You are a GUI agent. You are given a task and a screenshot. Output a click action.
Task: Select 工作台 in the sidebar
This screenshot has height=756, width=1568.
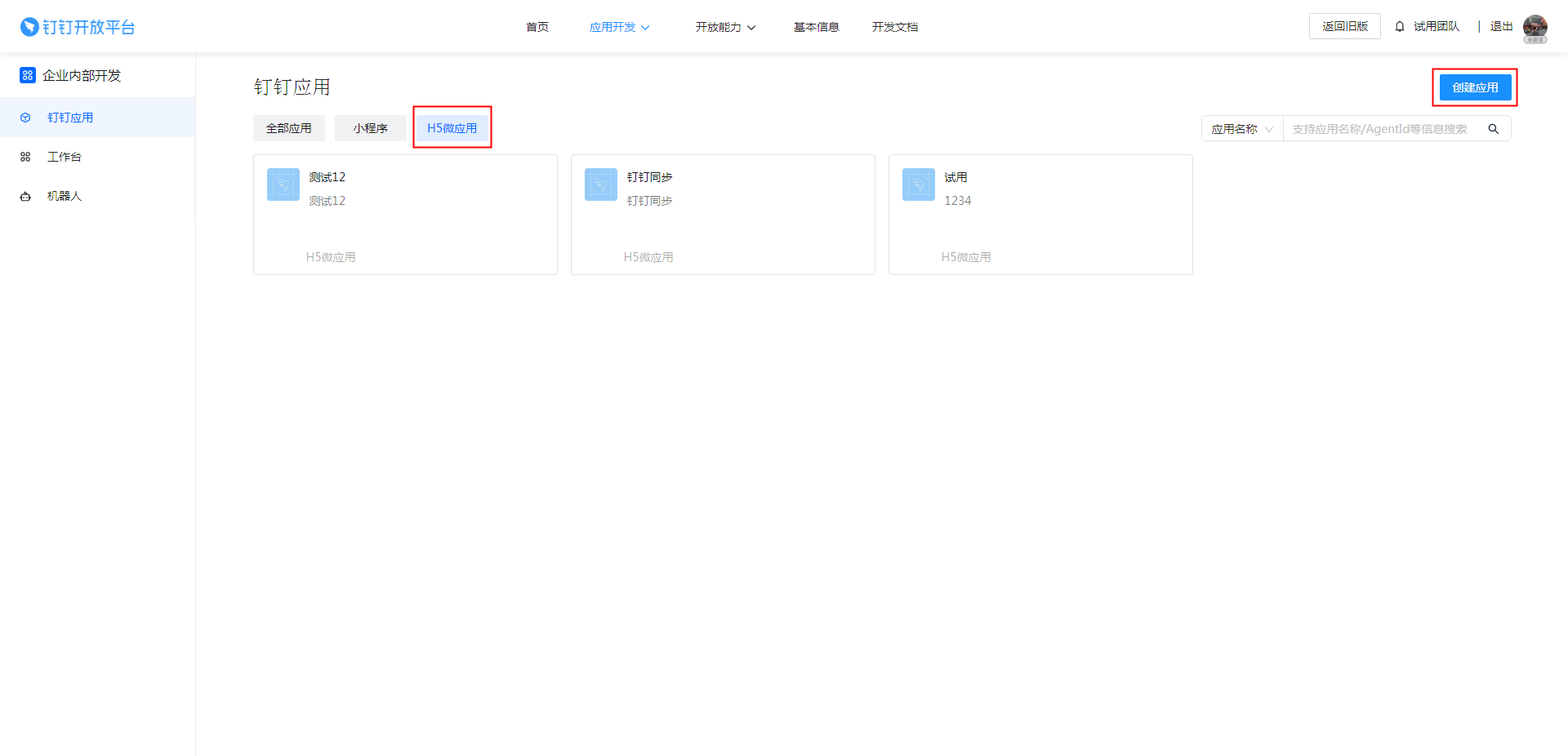(97, 157)
